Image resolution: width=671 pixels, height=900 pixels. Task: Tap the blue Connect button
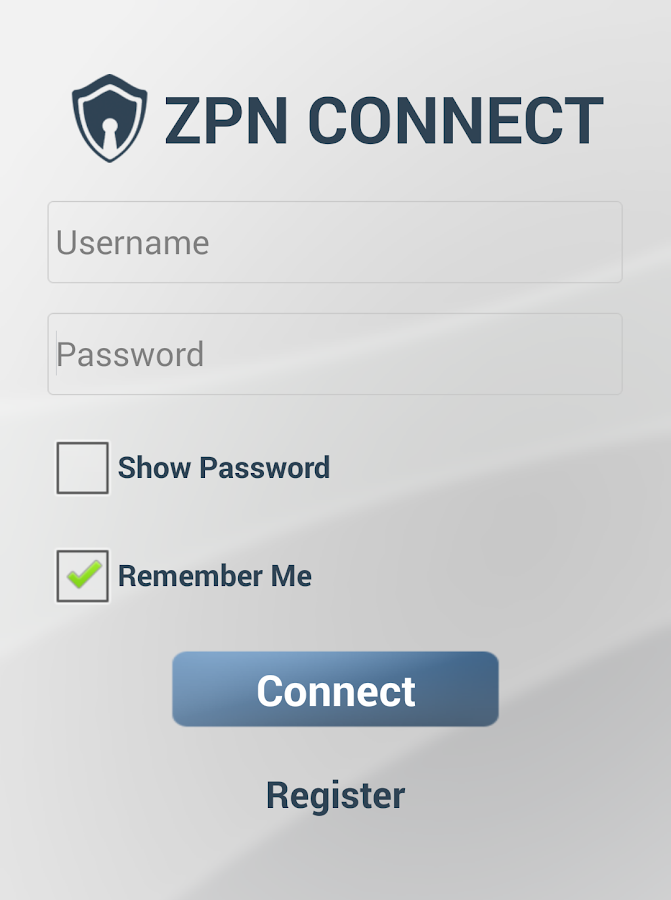[x=335, y=689]
